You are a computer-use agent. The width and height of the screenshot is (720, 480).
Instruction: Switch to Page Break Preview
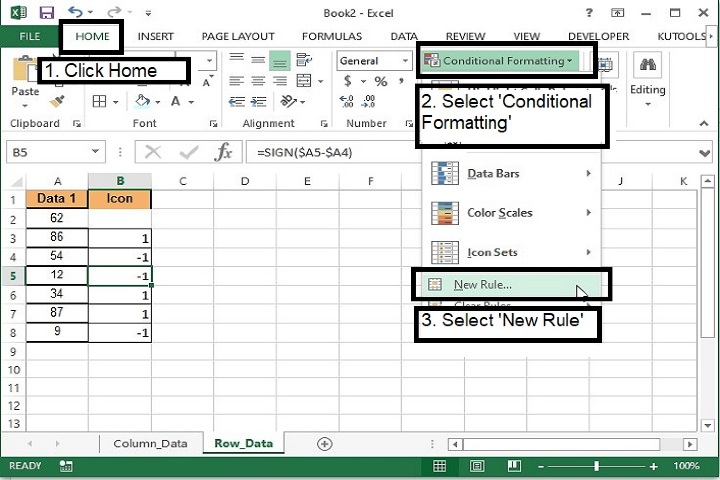pos(514,467)
